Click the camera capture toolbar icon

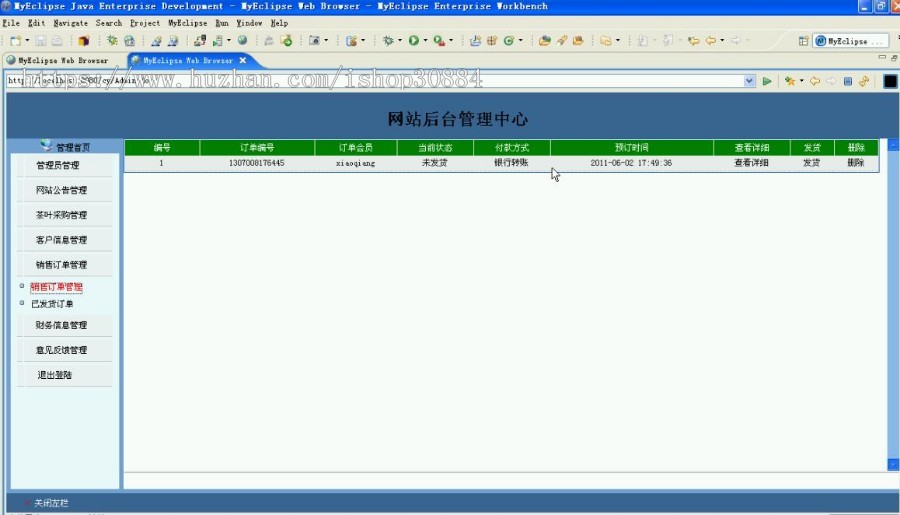(314, 41)
